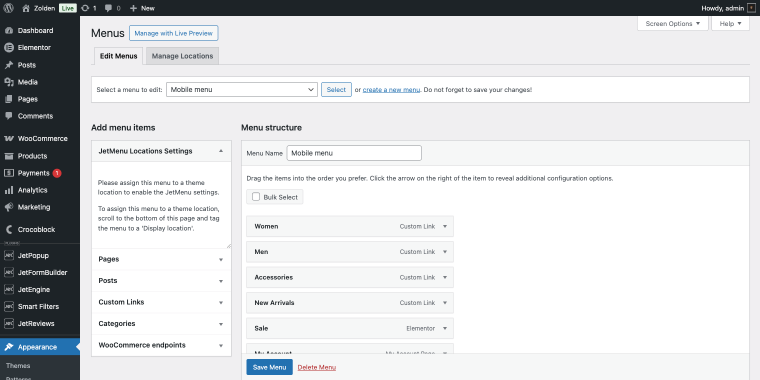
Task: Click the Delete Menu link
Action: pos(317,367)
